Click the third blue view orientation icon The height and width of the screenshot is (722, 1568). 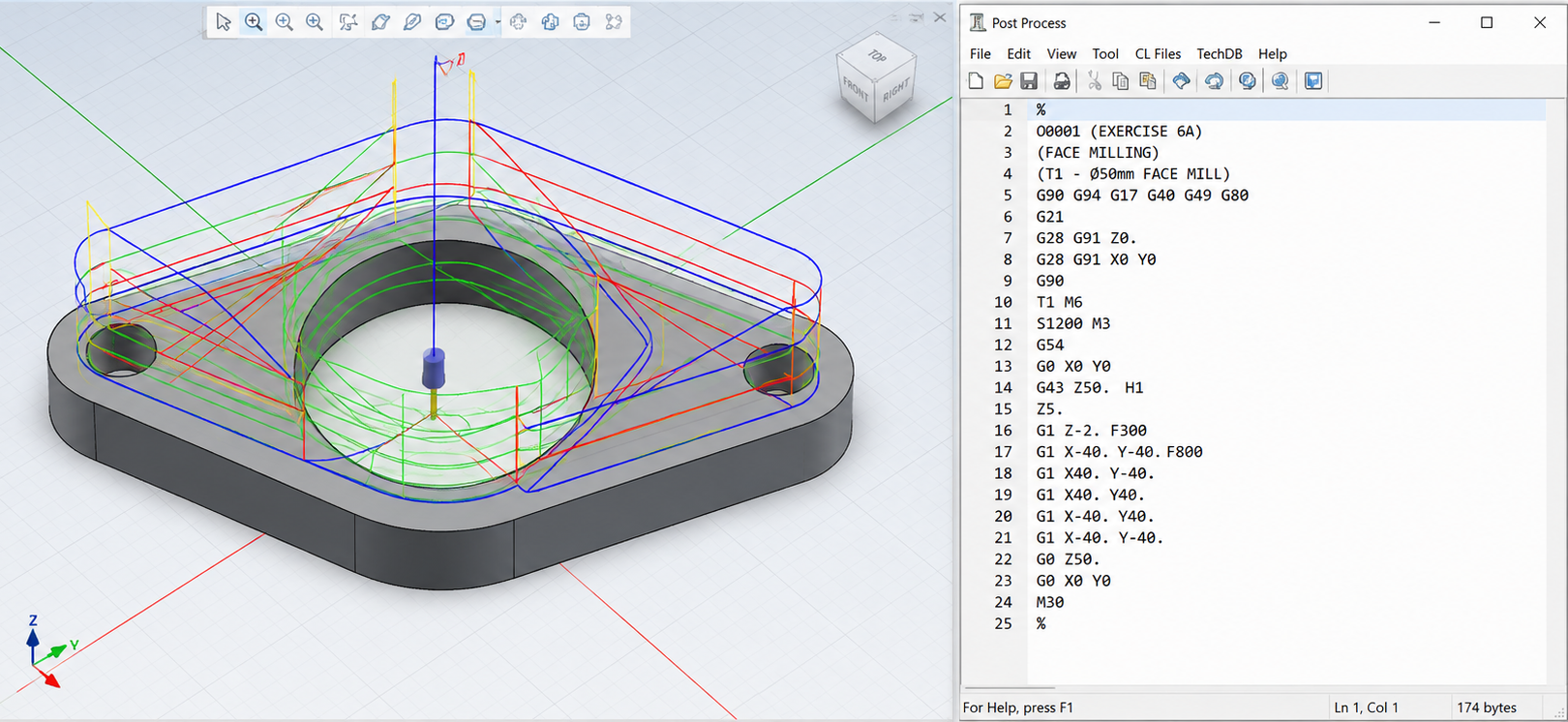point(582,21)
